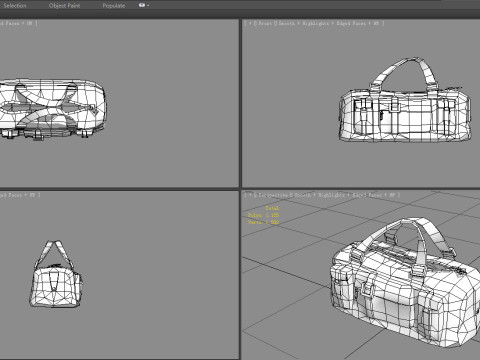Click the yellow Verts statistic text
This screenshot has width=480, height=360.
point(263,222)
